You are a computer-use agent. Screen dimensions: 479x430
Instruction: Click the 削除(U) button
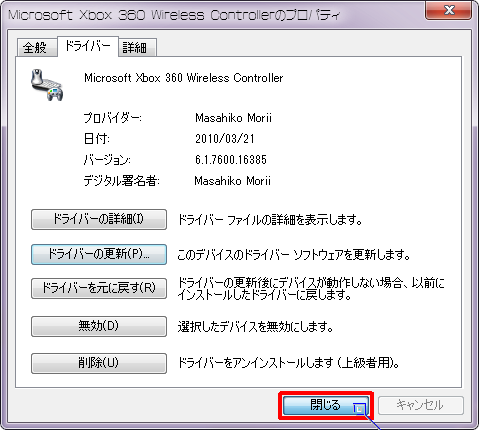pos(99,363)
